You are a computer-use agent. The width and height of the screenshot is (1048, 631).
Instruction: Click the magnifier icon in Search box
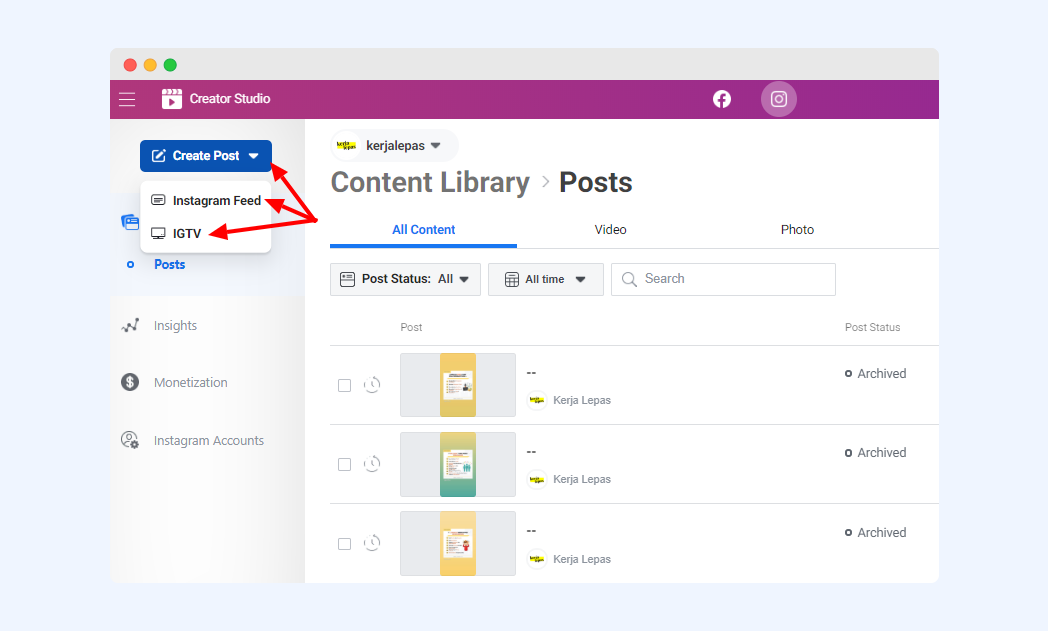[x=629, y=279]
